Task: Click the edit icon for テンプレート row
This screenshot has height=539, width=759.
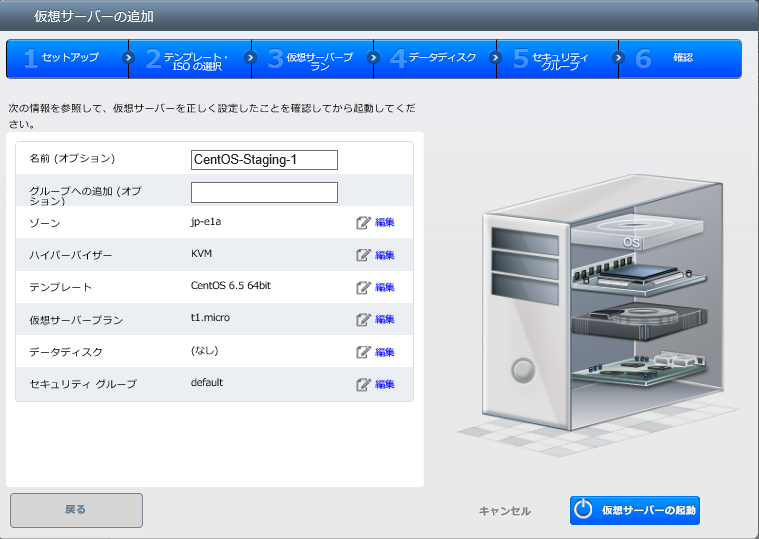Action: [364, 288]
